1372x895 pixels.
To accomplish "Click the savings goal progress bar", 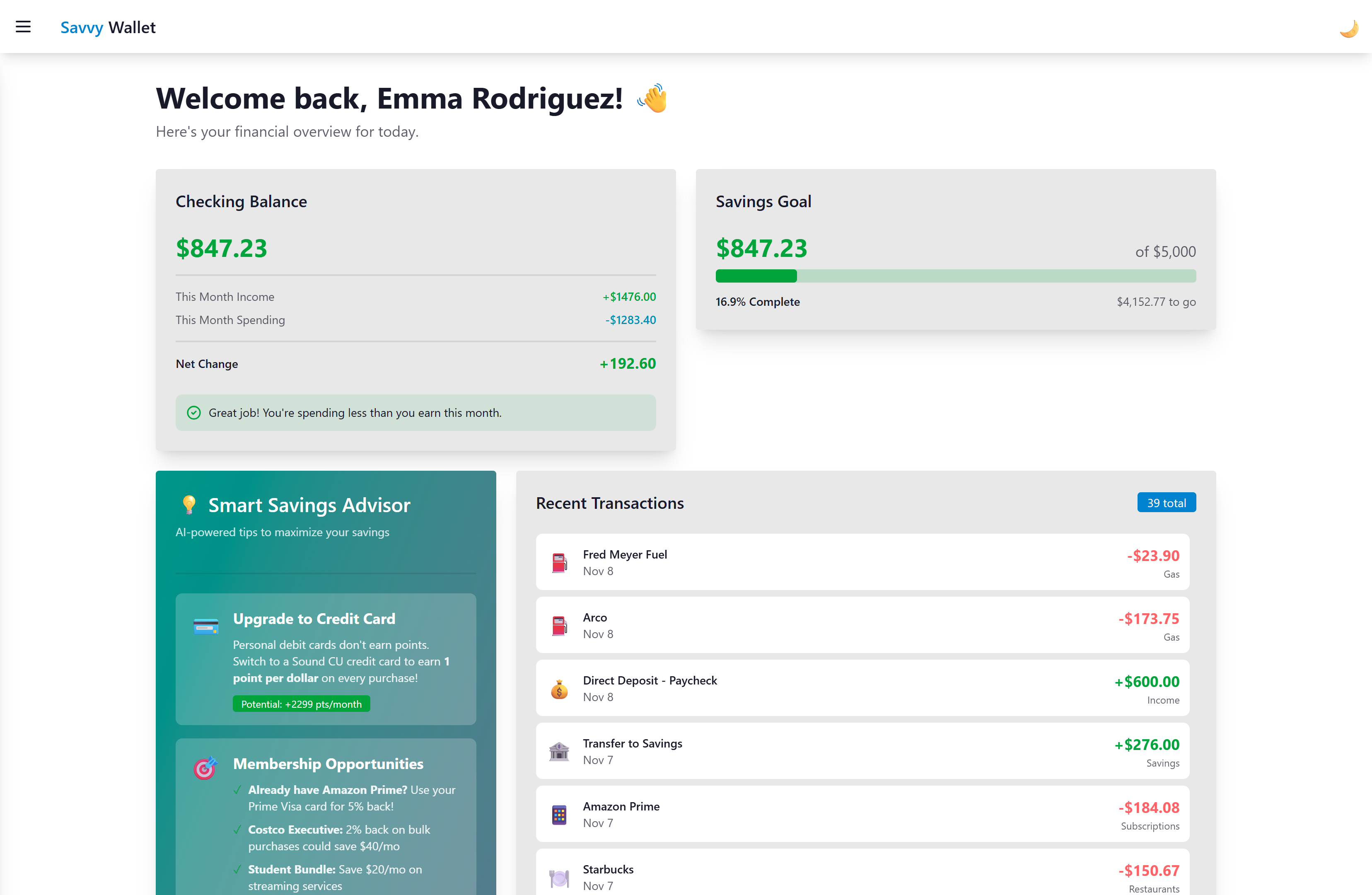I will click(955, 276).
